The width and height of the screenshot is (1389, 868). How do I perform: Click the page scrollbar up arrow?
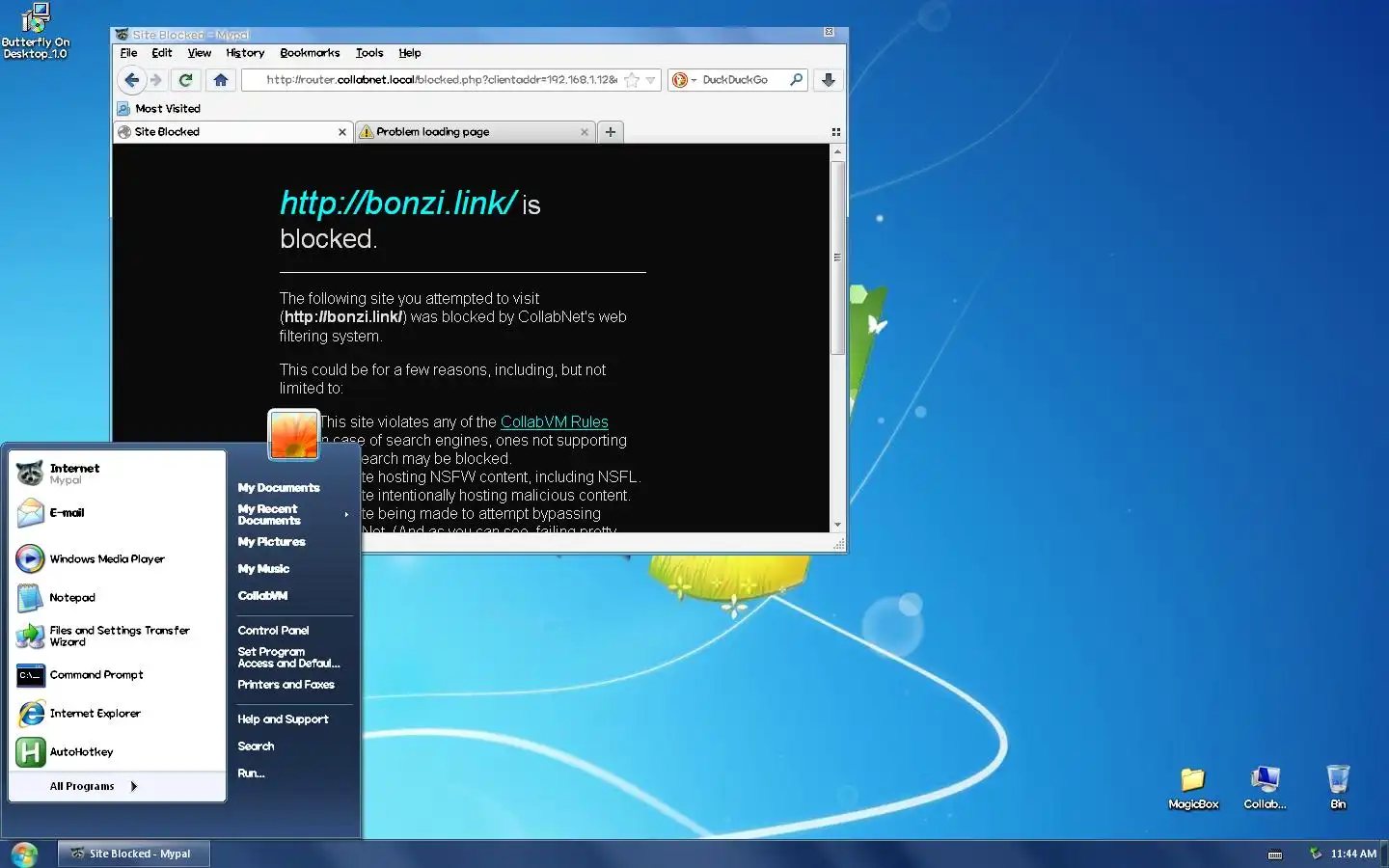837,151
